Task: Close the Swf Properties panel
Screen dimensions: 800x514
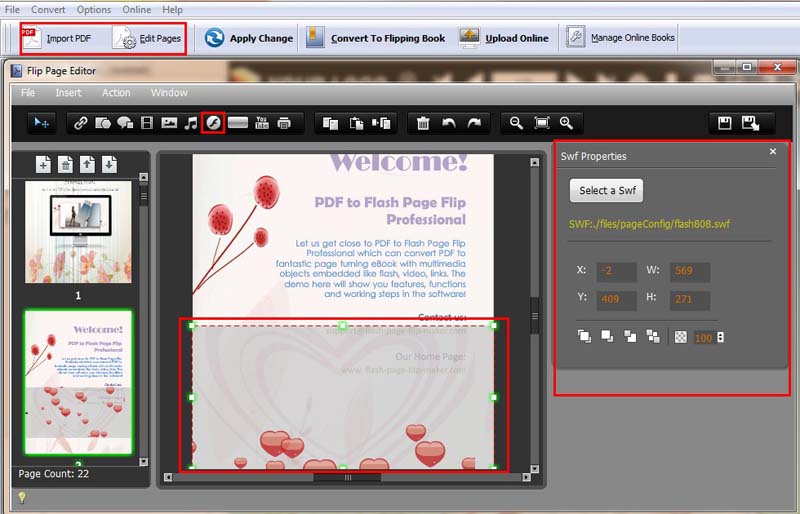Action: [773, 152]
